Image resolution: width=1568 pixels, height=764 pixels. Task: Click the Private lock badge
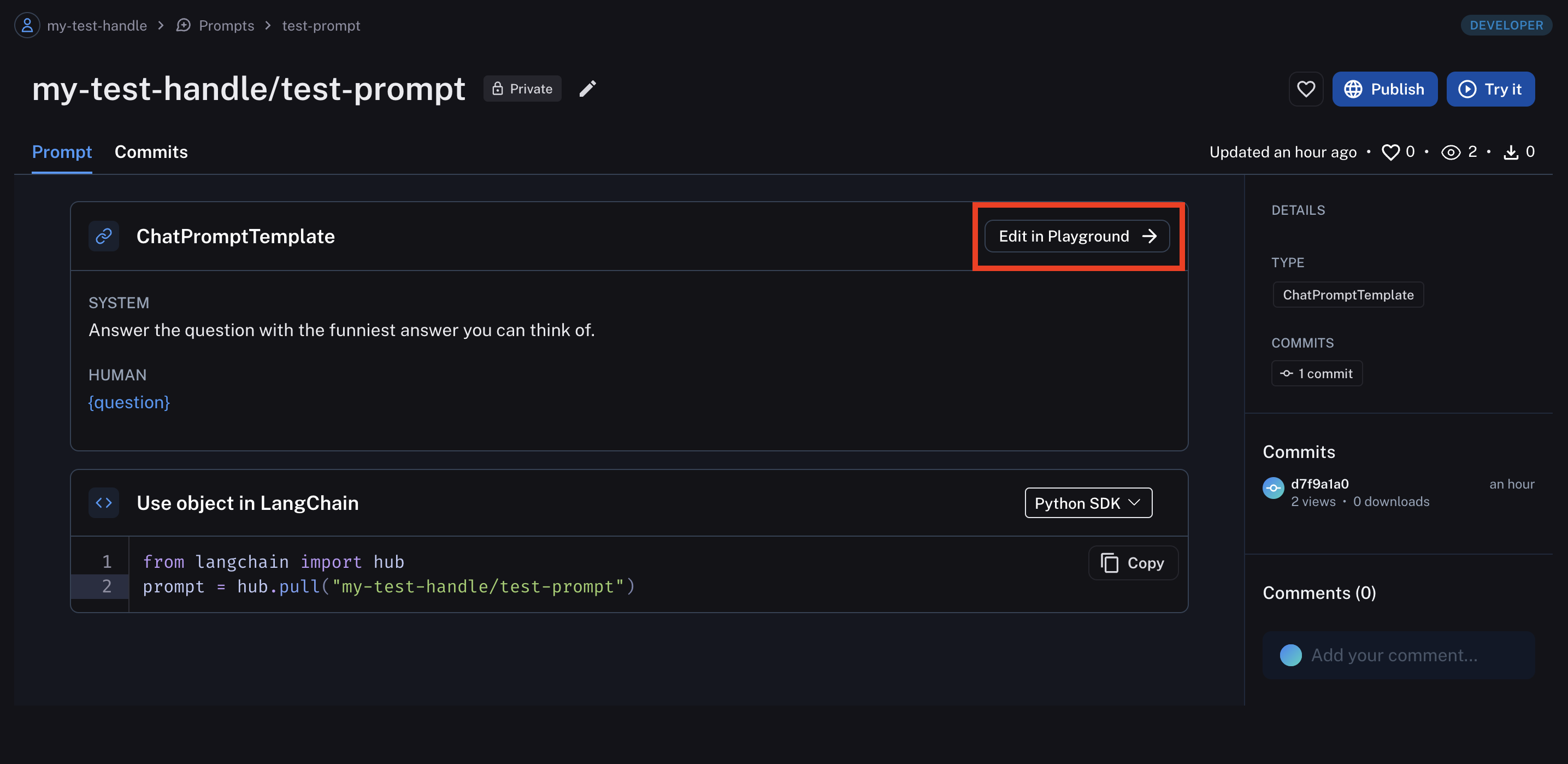click(x=522, y=89)
